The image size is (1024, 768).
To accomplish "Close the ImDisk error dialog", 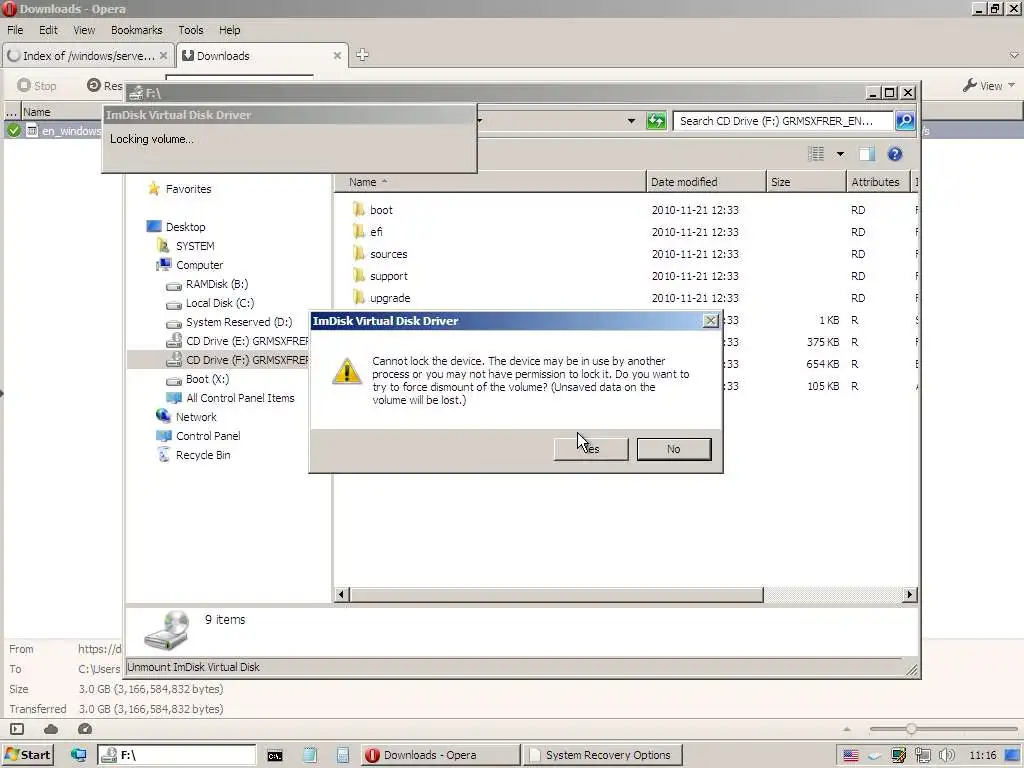I will click(x=711, y=321).
